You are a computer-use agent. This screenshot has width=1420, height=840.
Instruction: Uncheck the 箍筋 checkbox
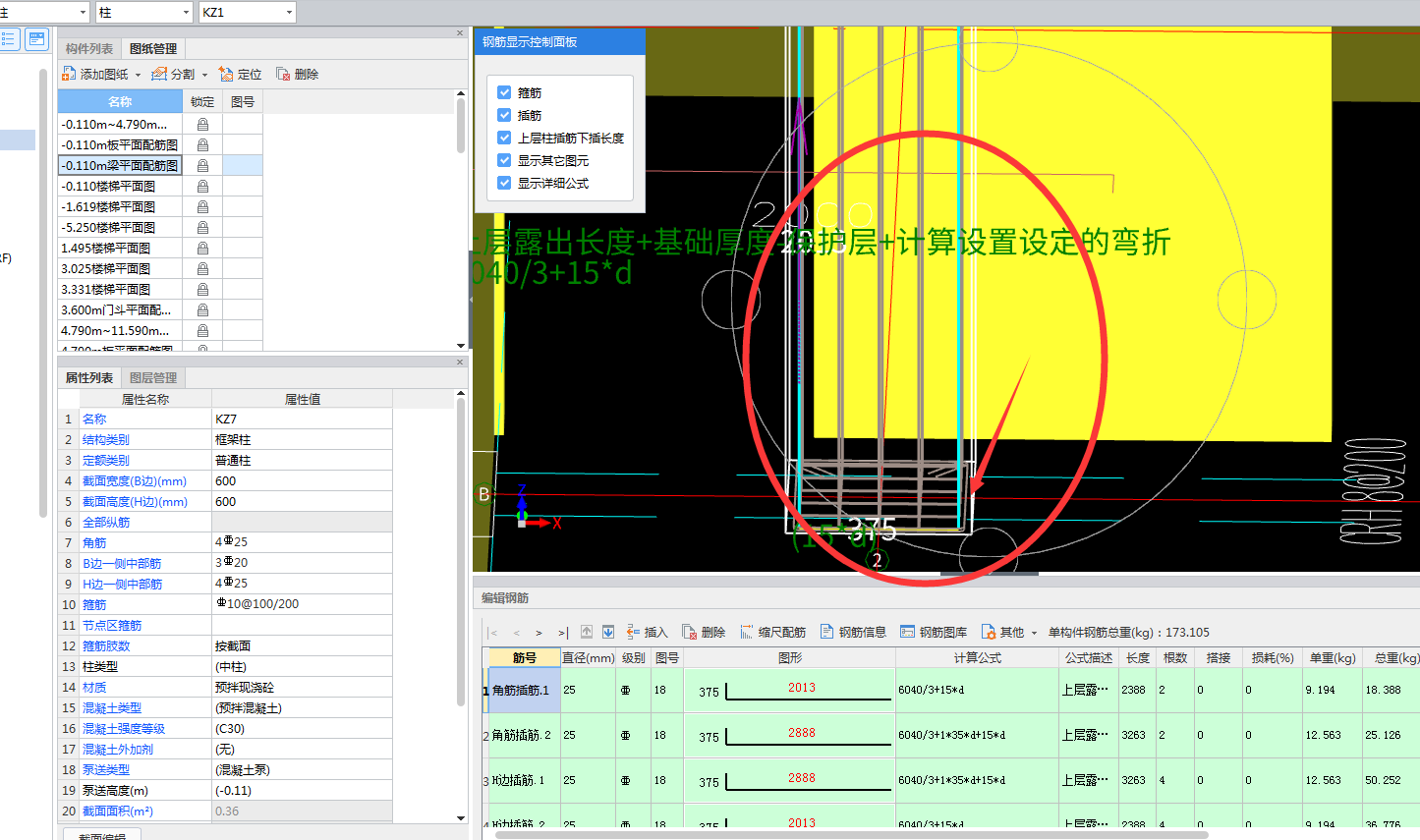click(x=504, y=92)
